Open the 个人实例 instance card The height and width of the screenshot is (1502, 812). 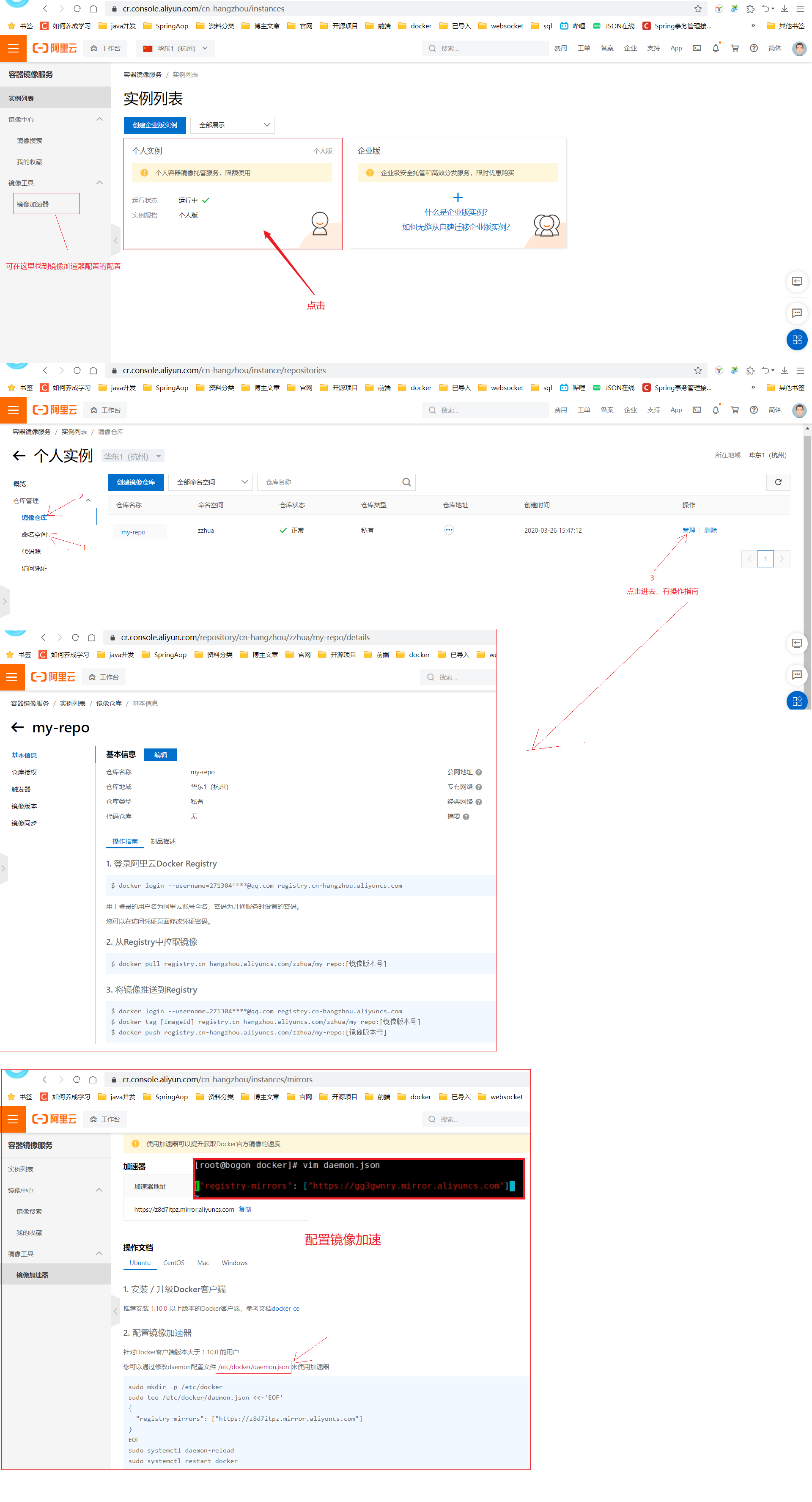tap(233, 194)
